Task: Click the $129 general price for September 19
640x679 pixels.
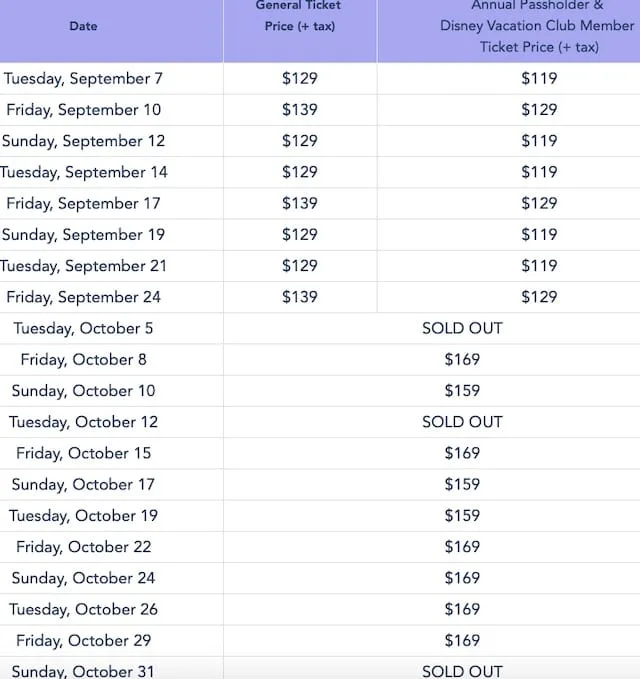Action: pyautogui.click(x=300, y=234)
